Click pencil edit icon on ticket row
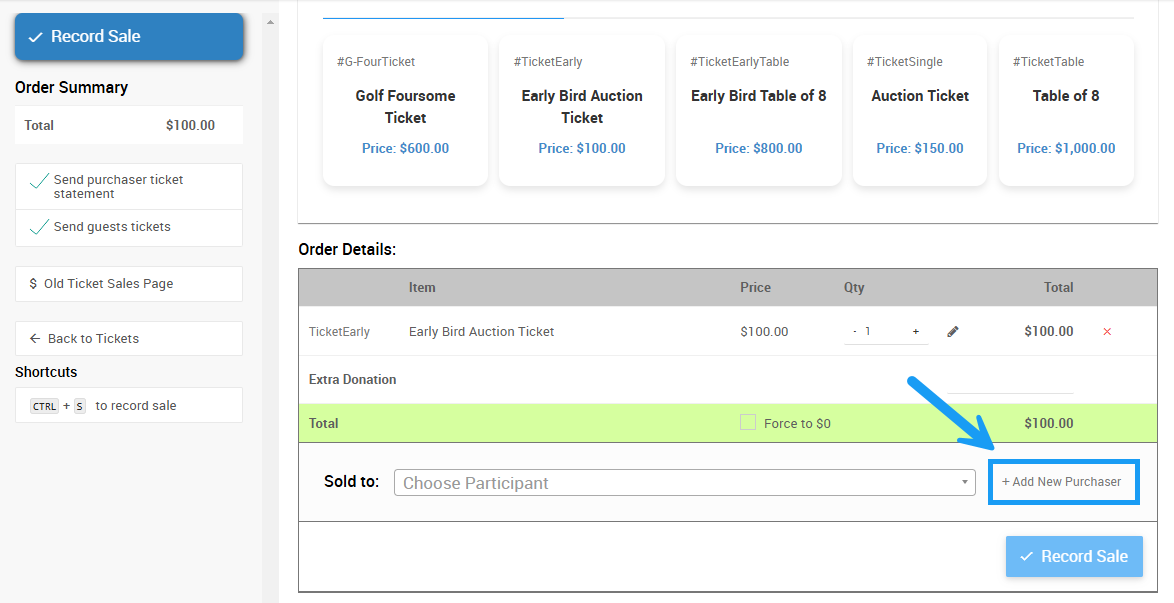Screen dimensions: 1174x603 pyautogui.click(x=953, y=332)
